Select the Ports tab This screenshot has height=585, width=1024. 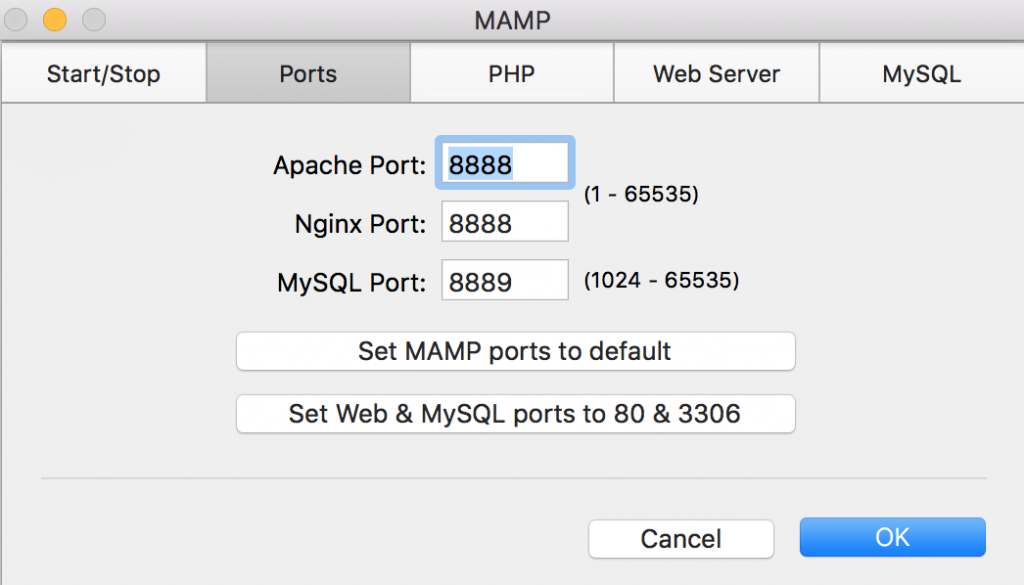[x=308, y=74]
